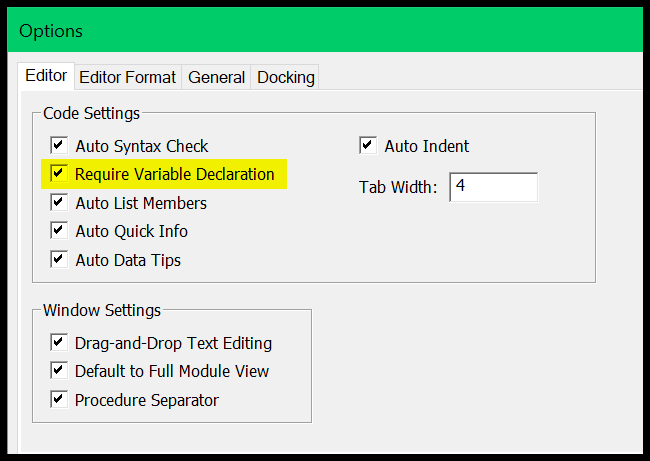Click inside the Tab Width input field
The image size is (650, 461).
(x=493, y=187)
